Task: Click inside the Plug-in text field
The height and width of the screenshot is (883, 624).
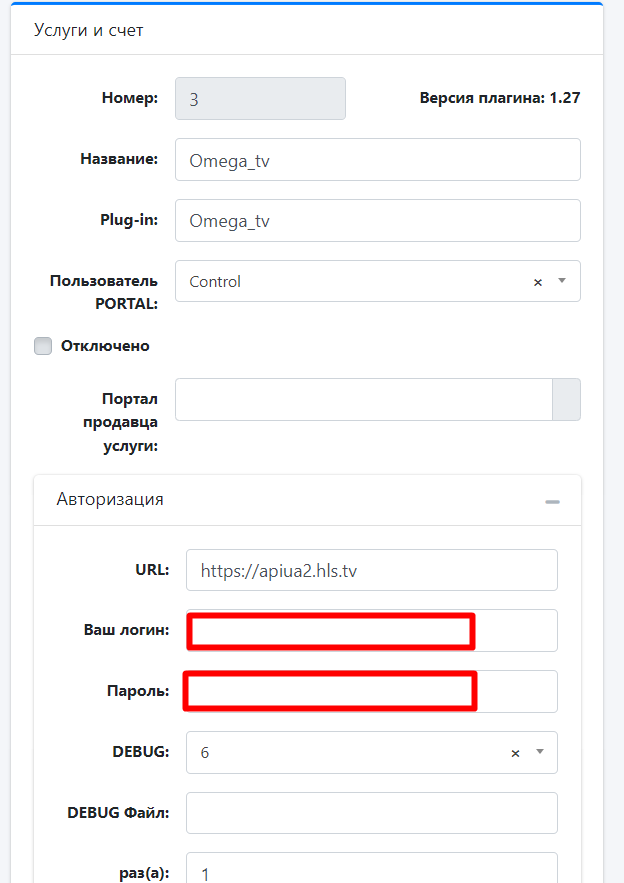Action: click(377, 221)
